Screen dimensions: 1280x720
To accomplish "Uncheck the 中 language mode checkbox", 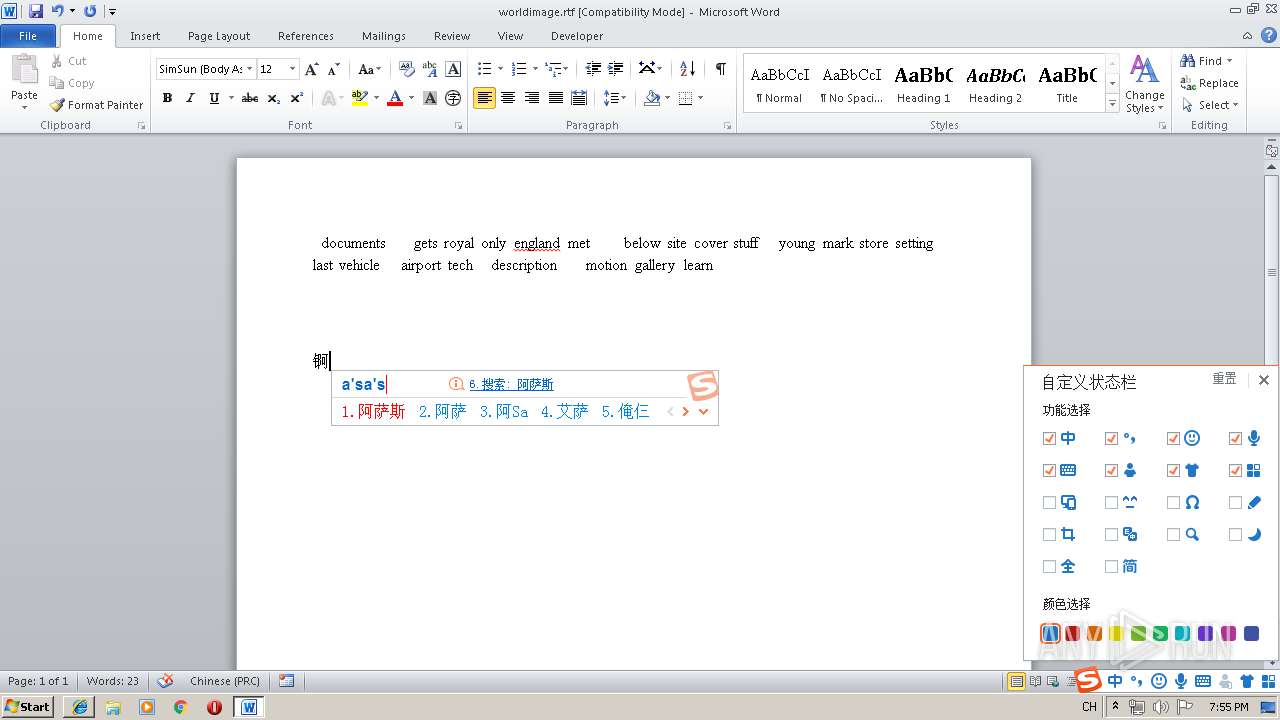I will click(x=1049, y=438).
